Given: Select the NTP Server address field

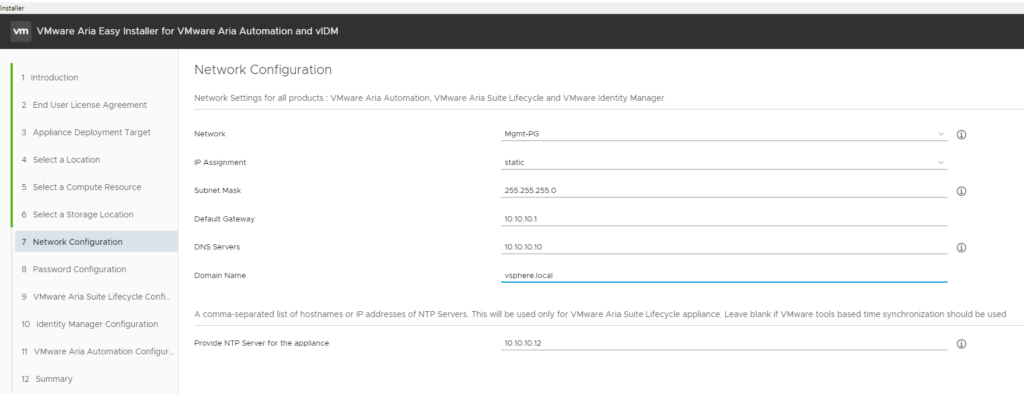Looking at the screenshot, I should point(724,343).
